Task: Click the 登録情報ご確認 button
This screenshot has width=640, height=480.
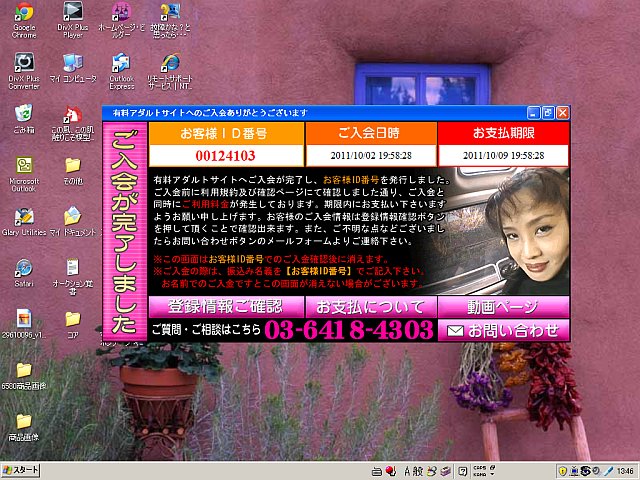Action: (226, 307)
